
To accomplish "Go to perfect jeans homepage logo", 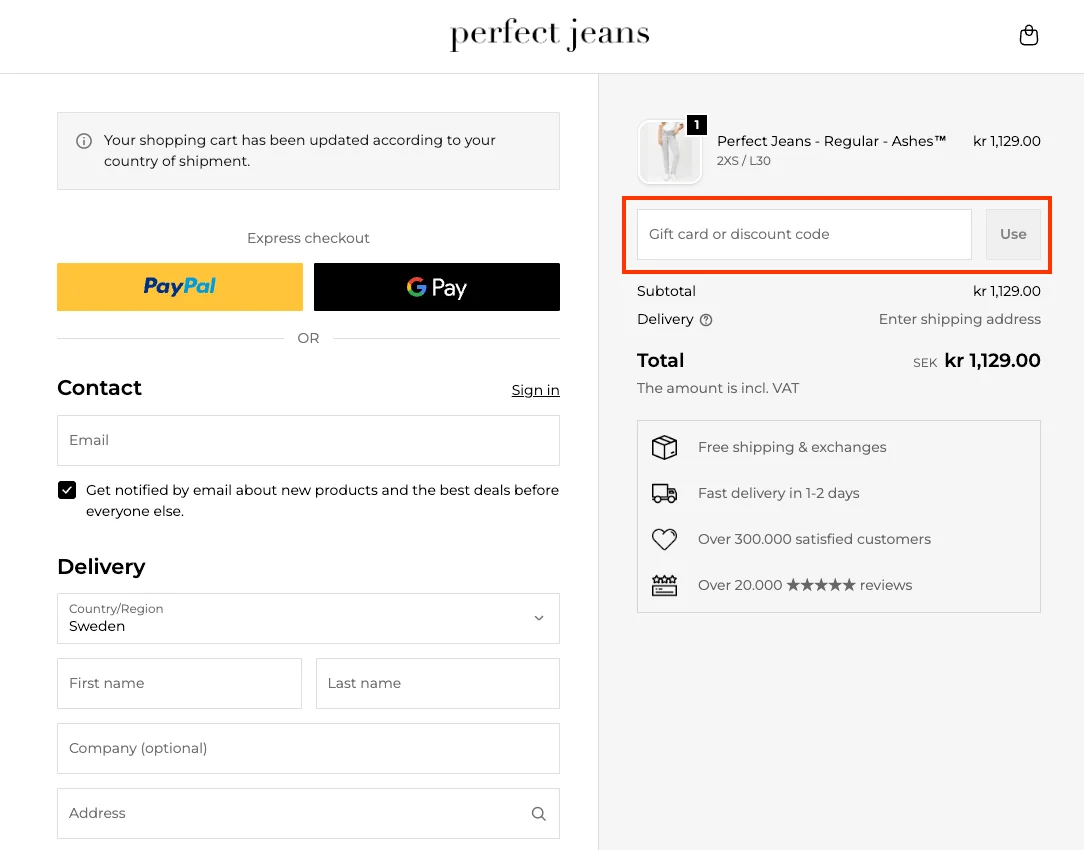I will pos(549,35).
